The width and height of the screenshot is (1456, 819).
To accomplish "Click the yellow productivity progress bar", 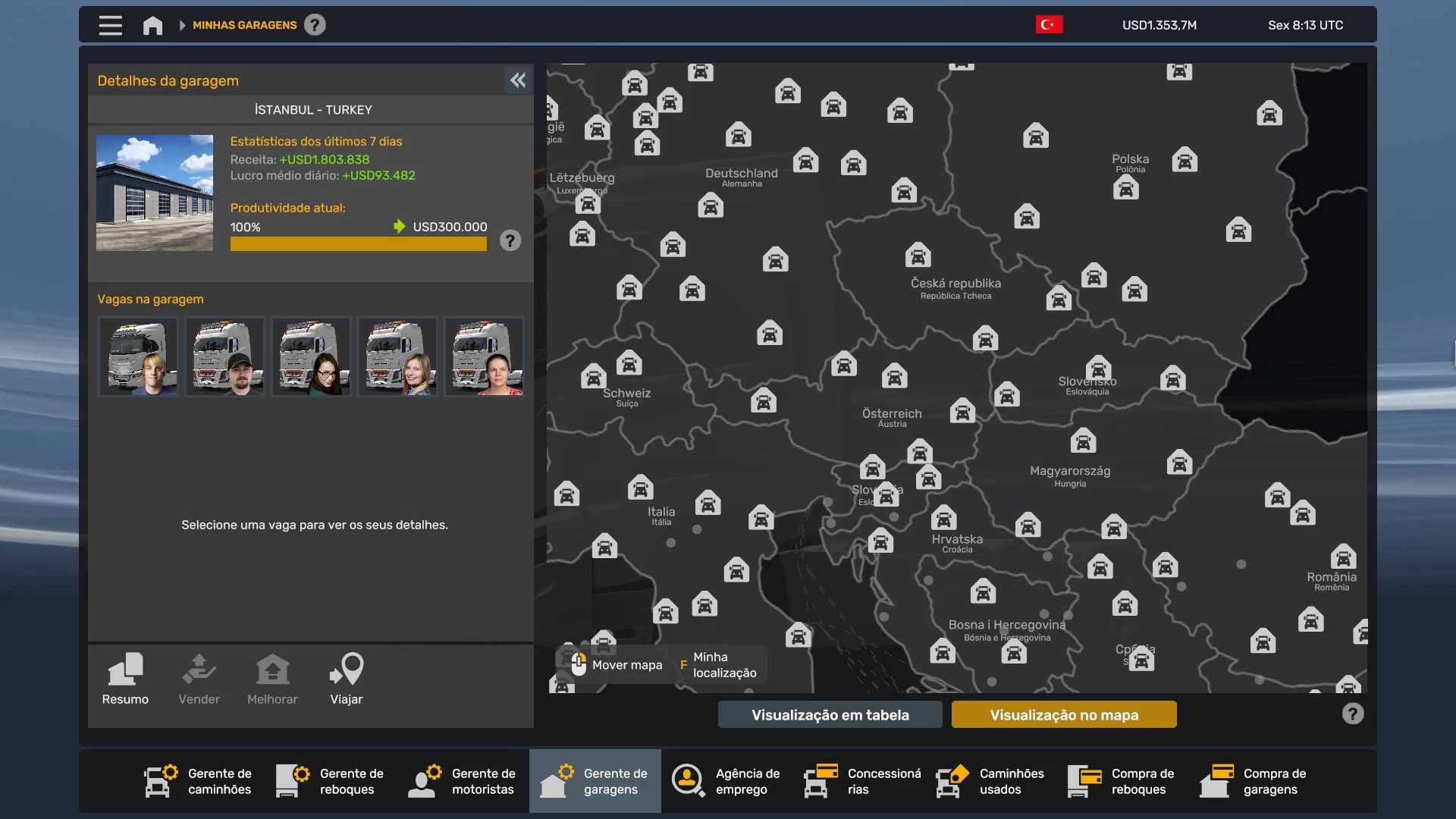I will click(x=358, y=244).
